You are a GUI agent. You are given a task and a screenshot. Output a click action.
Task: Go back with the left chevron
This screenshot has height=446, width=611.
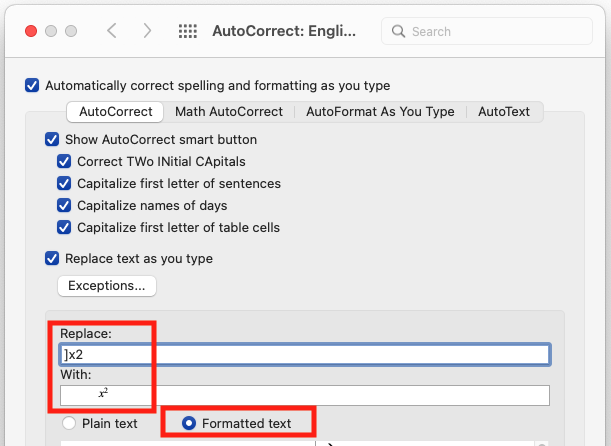(112, 31)
